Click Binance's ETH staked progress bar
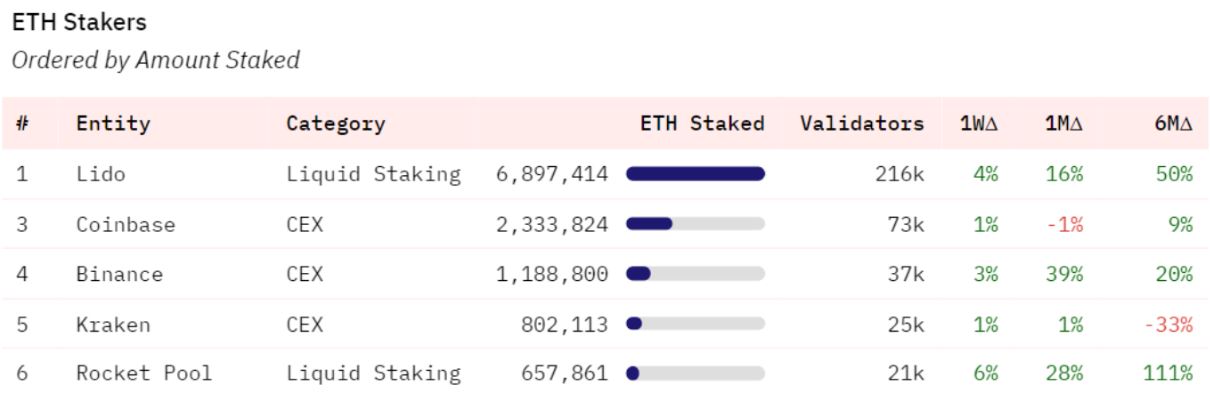The width and height of the screenshot is (1210, 393). click(x=695, y=274)
